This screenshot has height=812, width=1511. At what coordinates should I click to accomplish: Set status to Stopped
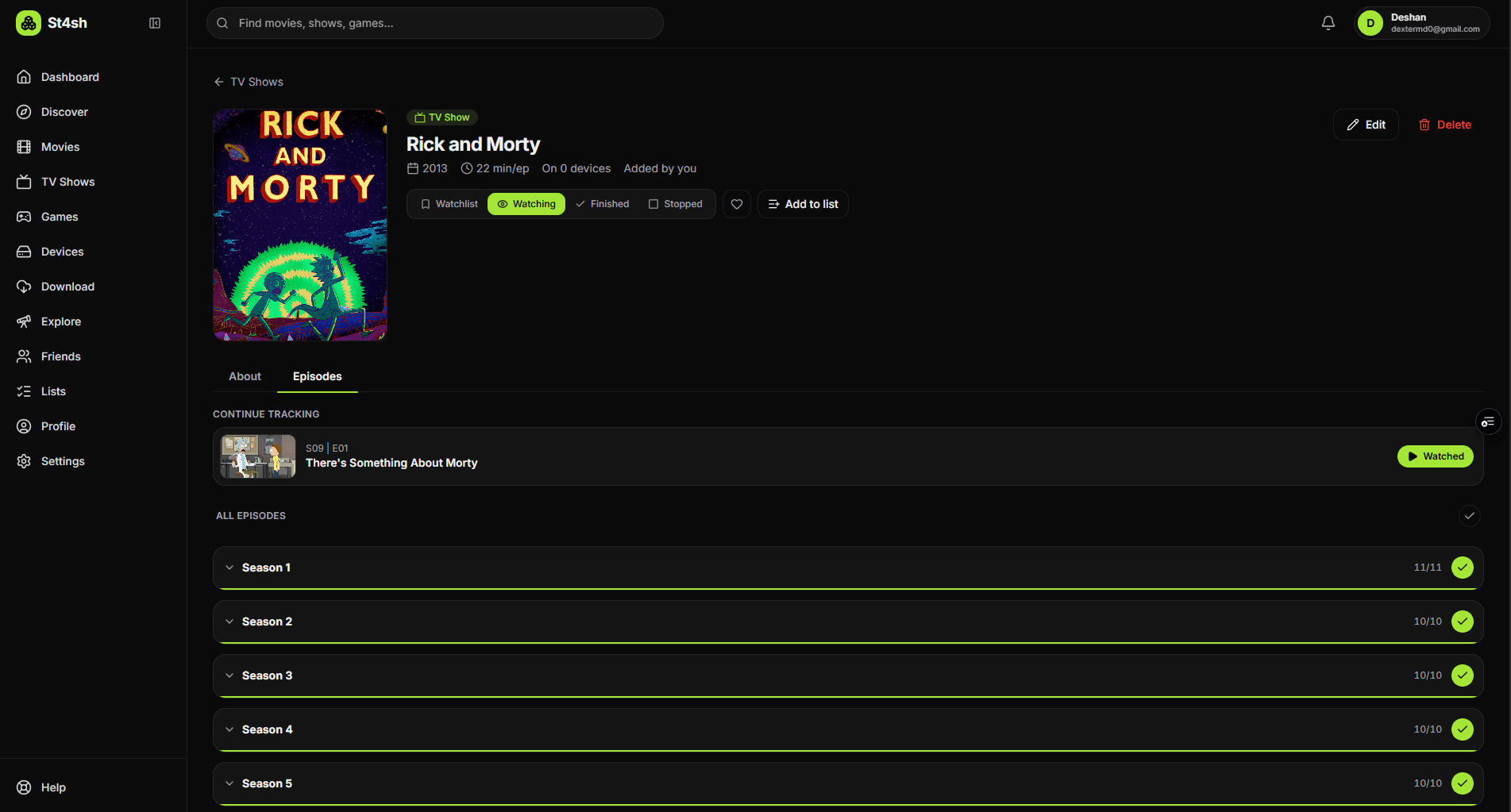click(x=676, y=204)
